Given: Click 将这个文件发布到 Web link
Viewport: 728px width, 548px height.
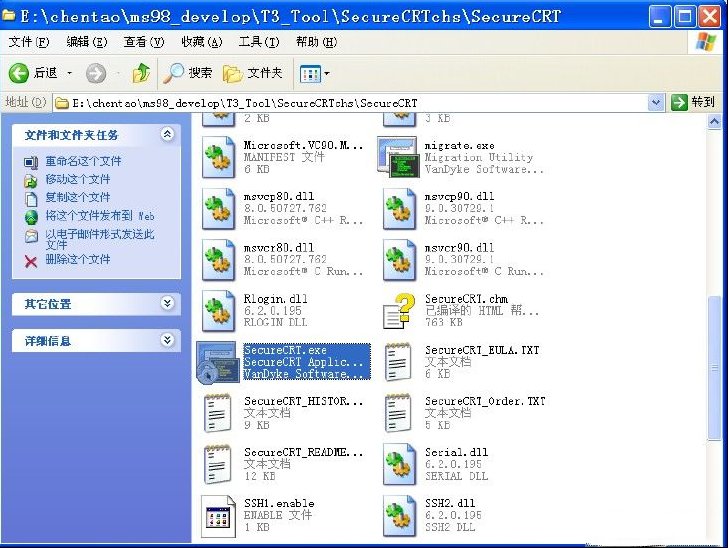Looking at the screenshot, I should pyautogui.click(x=100, y=216).
